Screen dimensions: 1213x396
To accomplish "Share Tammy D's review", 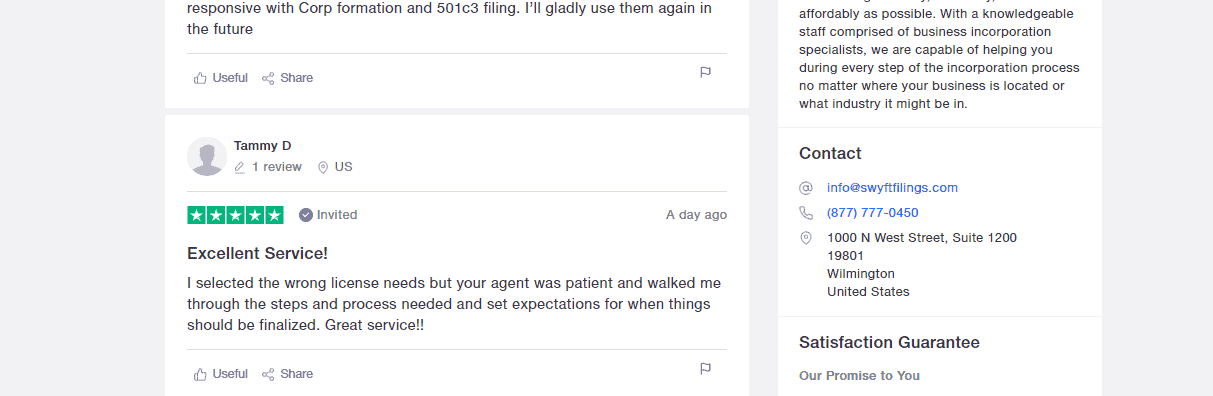I will pyautogui.click(x=287, y=374).
